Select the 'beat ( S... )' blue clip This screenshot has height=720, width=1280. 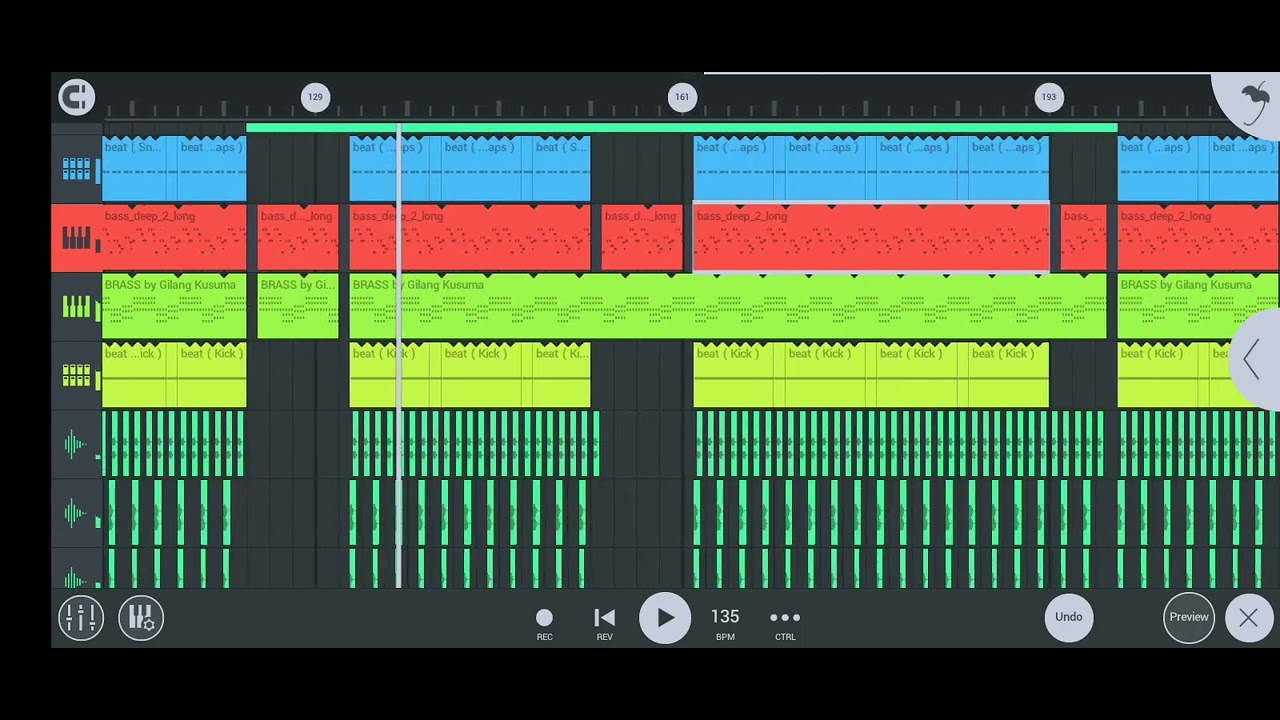[x=561, y=169]
